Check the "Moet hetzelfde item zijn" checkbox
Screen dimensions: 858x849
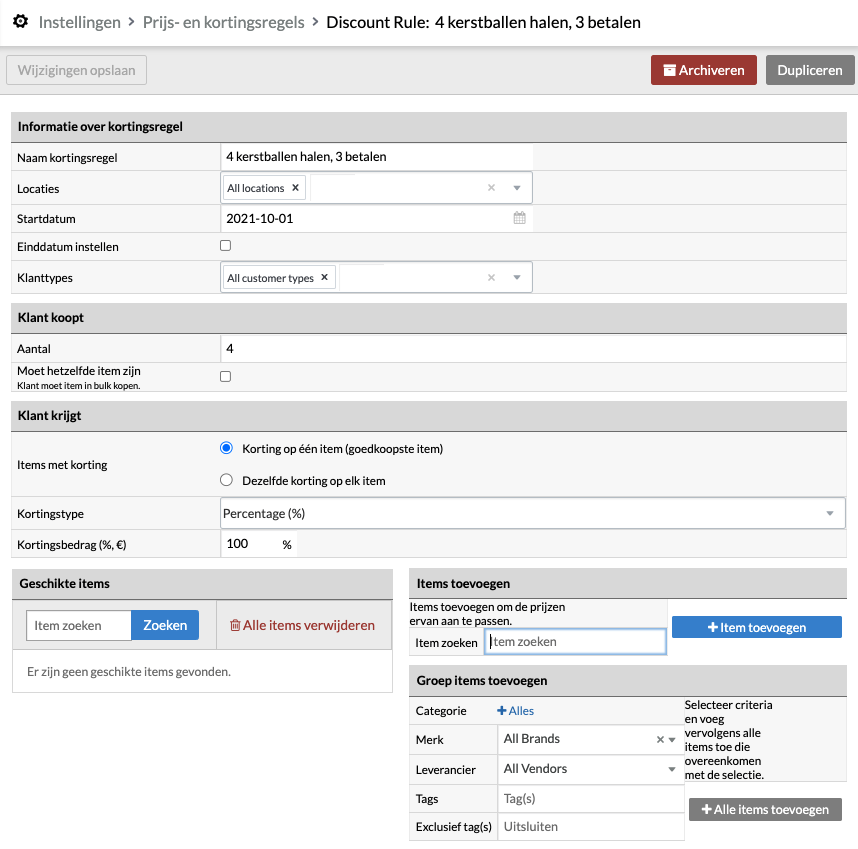[225, 375]
